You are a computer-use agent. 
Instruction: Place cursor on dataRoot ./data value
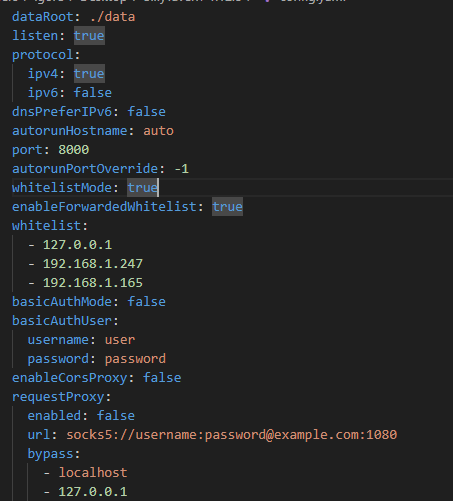(x=112, y=17)
